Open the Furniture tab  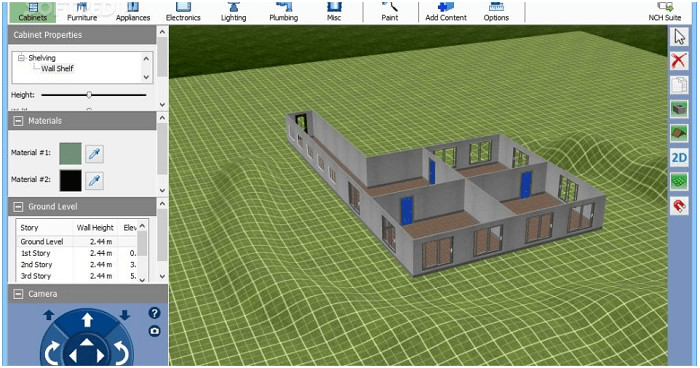82,12
